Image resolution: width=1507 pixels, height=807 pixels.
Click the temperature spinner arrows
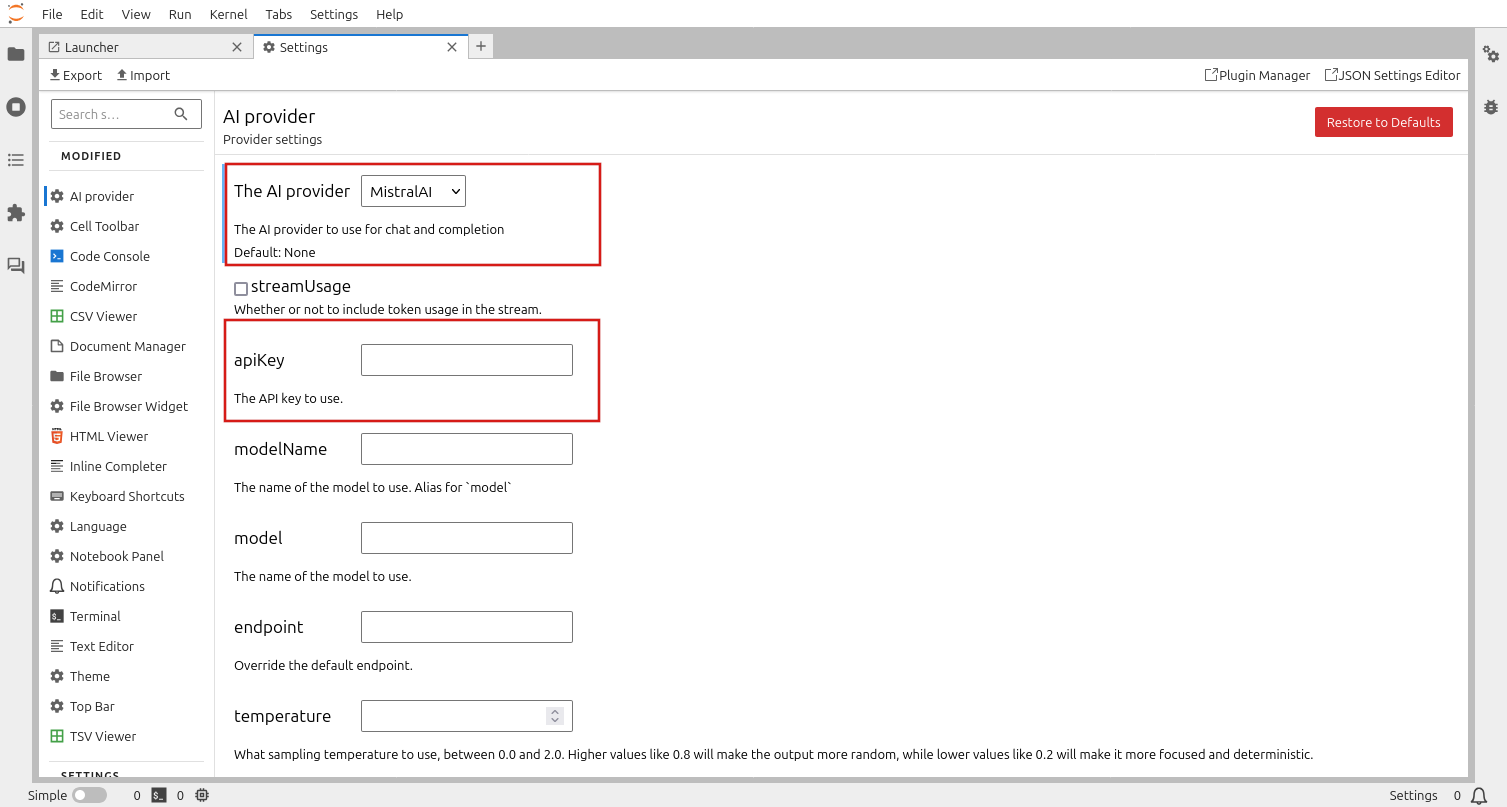555,716
